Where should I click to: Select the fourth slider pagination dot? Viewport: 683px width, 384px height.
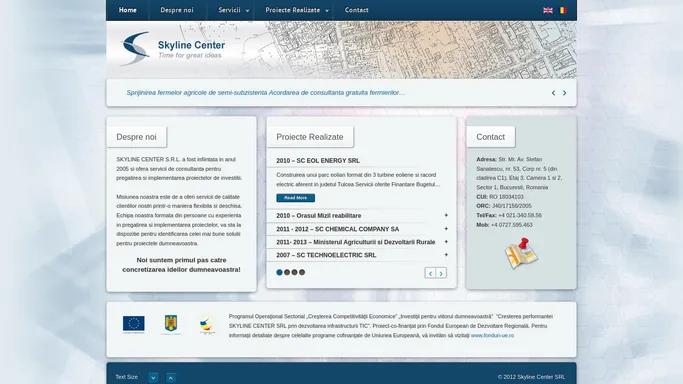click(x=302, y=272)
